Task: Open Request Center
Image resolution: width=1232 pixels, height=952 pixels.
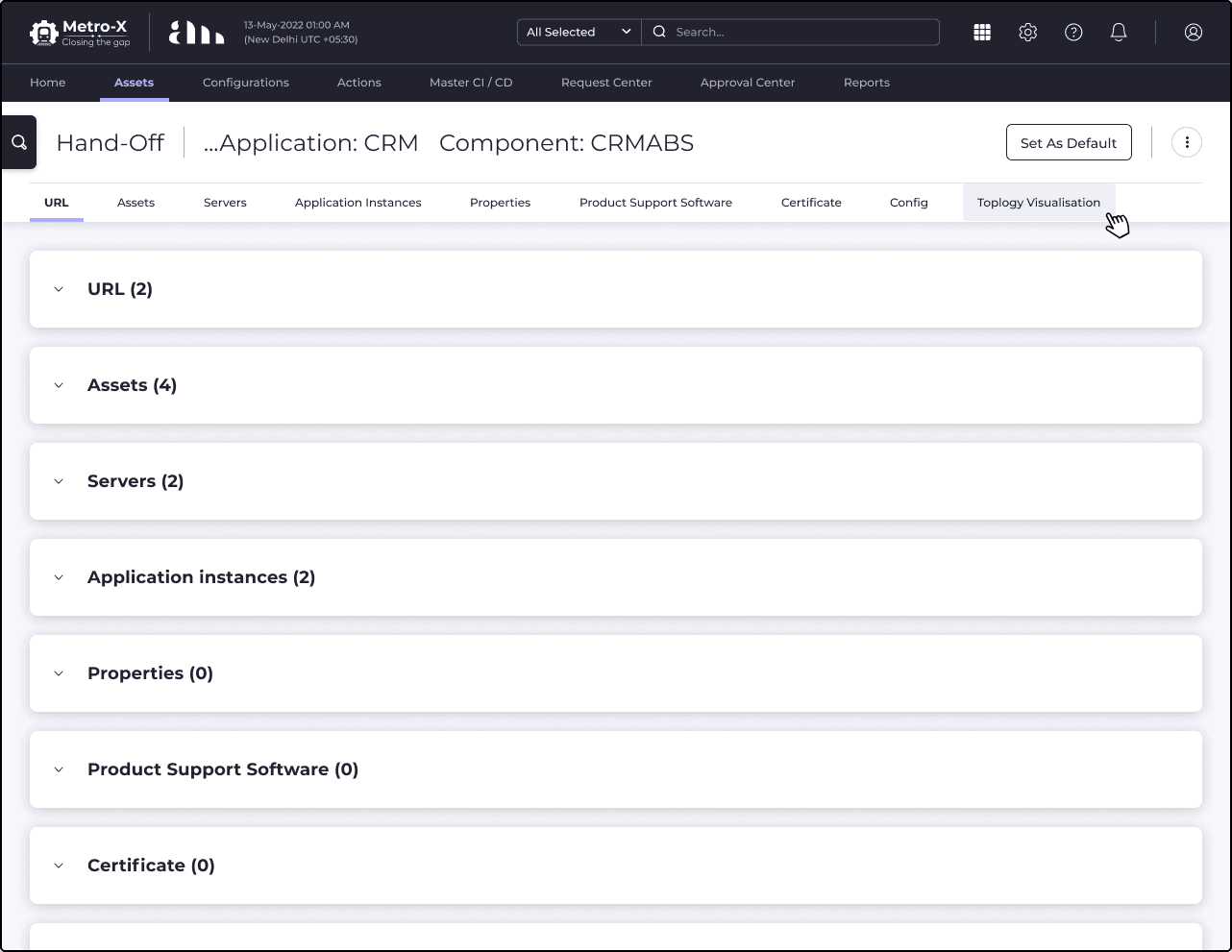Action: click(x=606, y=83)
